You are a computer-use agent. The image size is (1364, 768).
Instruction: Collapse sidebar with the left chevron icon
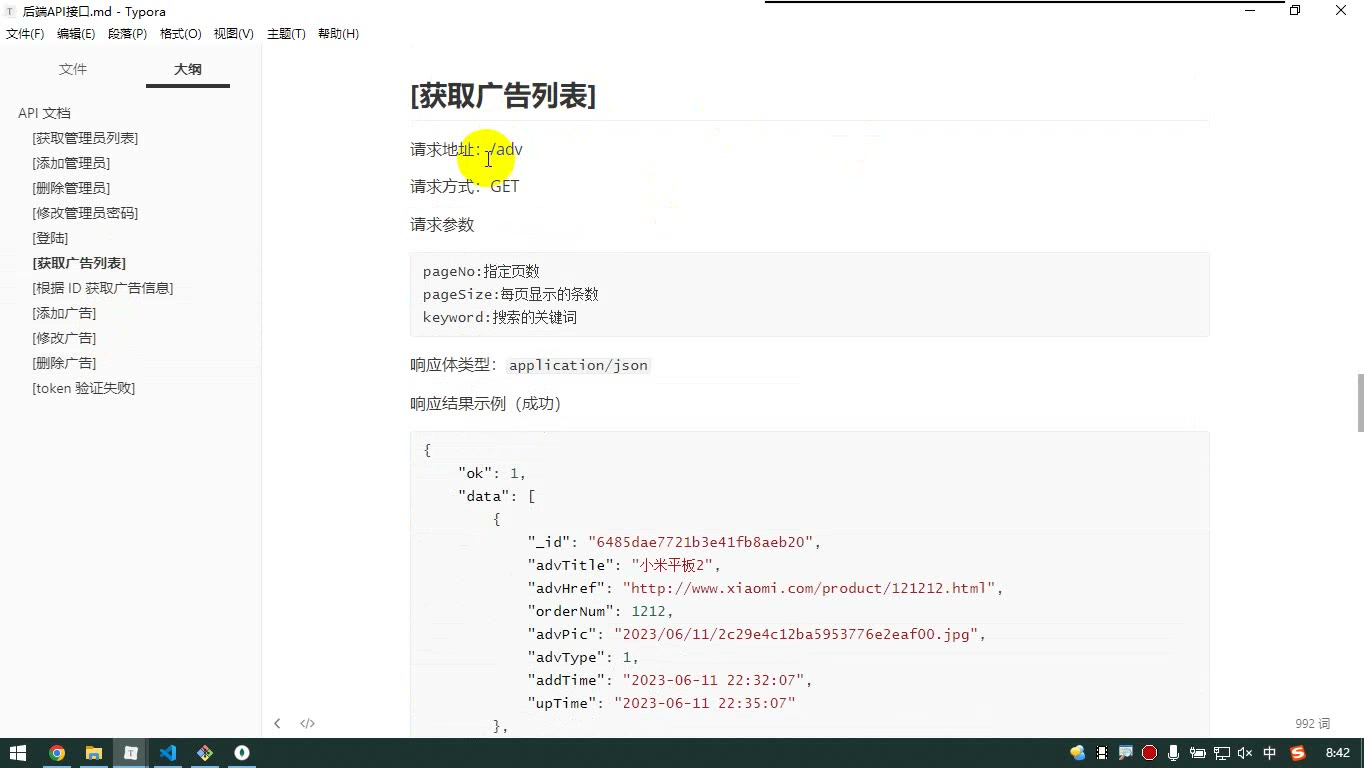click(277, 723)
